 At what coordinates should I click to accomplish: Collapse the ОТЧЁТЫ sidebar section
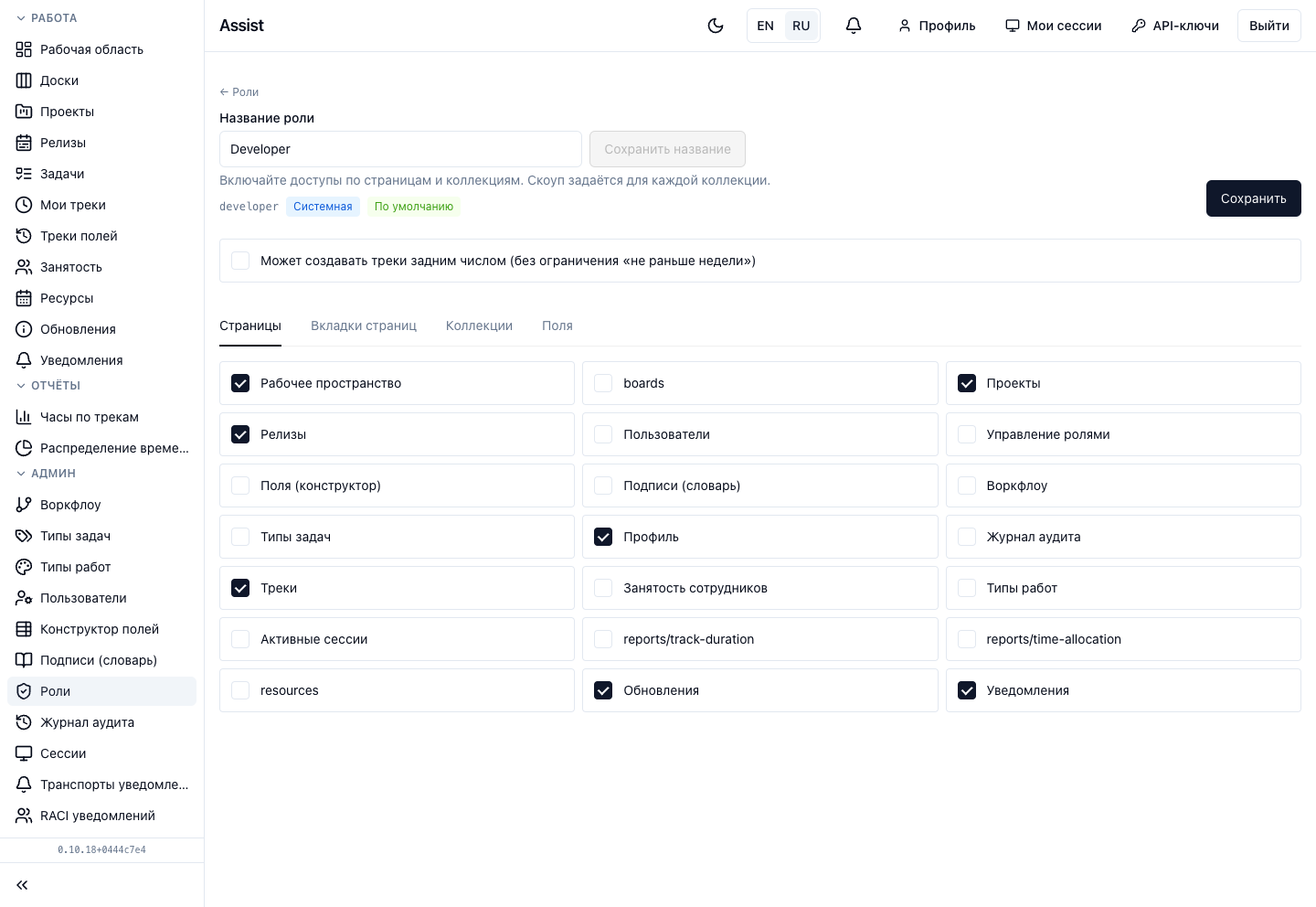pyautogui.click(x=48, y=386)
